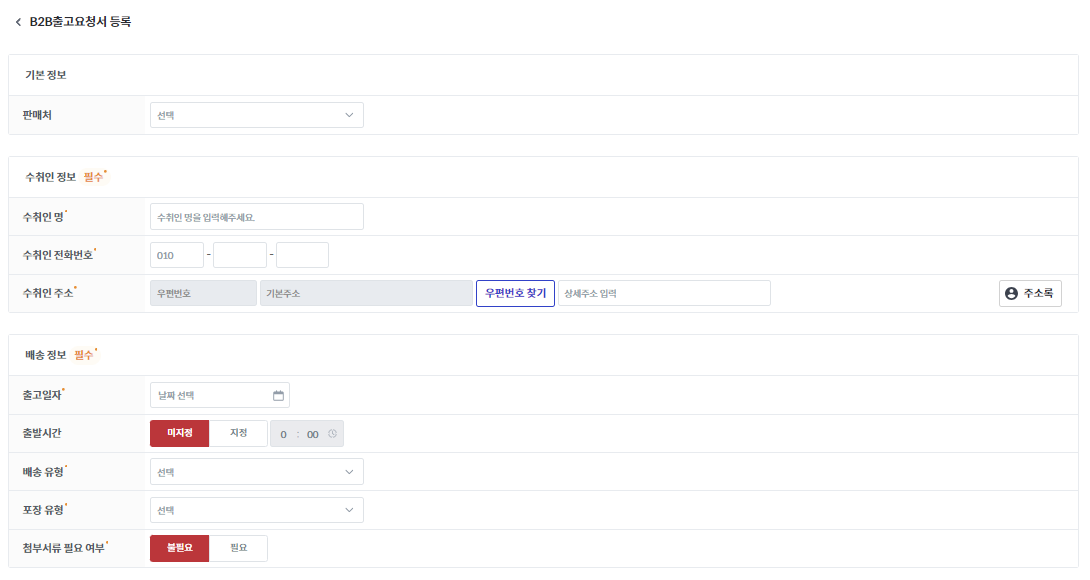This screenshot has height=580, width=1090.
Task: Click the 상세주소 입력 field
Action: 664,293
